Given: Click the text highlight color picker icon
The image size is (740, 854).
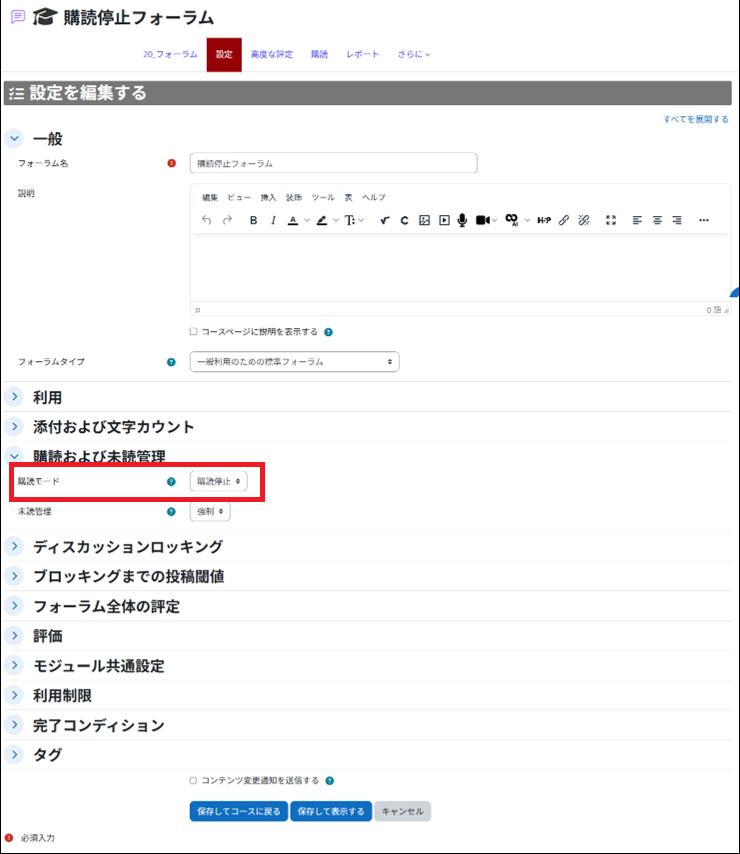Looking at the screenshot, I should tap(322, 220).
